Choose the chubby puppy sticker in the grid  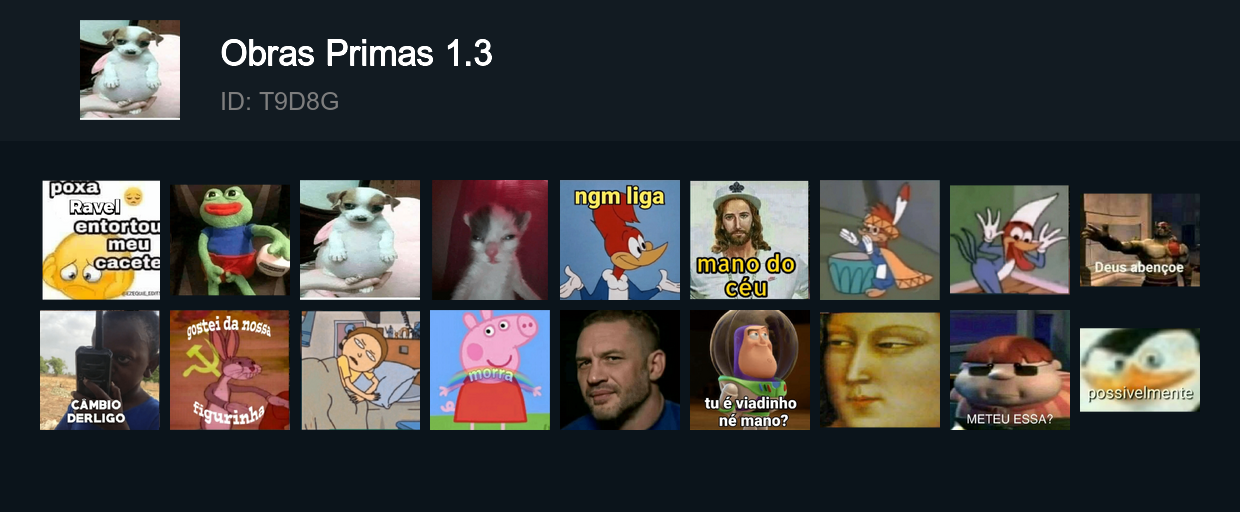click(360, 240)
